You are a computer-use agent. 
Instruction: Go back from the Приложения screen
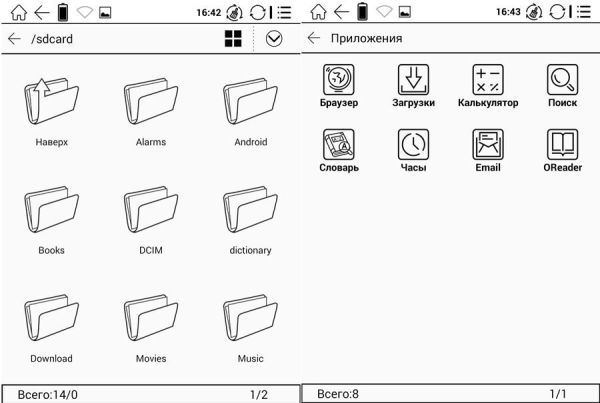pyautogui.click(x=314, y=39)
